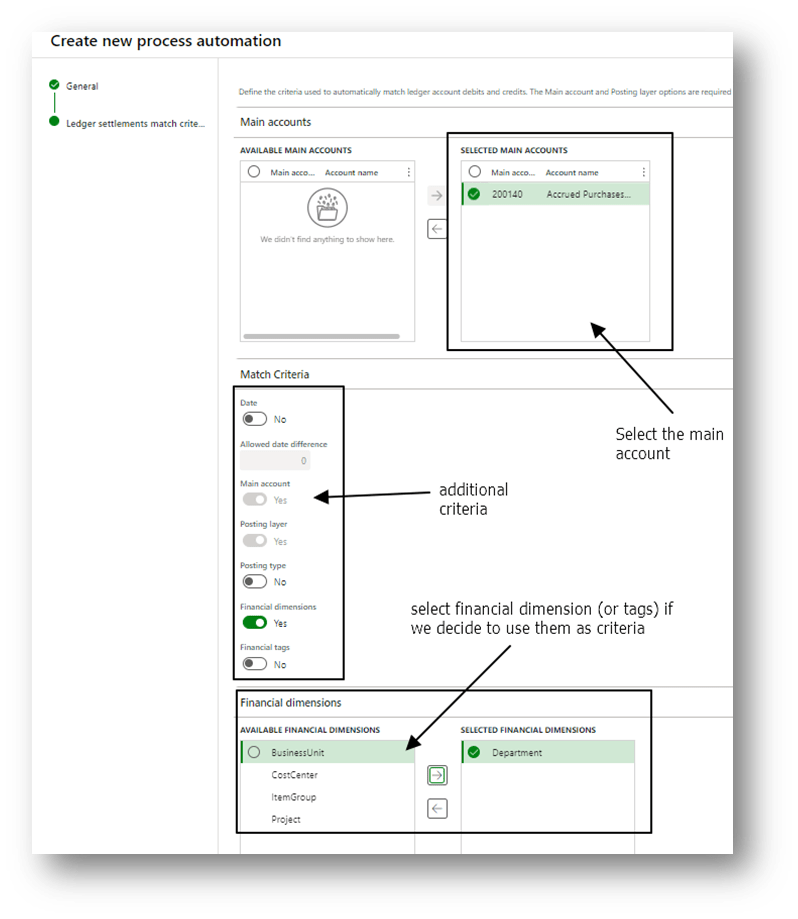Click right arrow to add financial dimension
The width and height of the screenshot is (798, 919).
[x=437, y=775]
